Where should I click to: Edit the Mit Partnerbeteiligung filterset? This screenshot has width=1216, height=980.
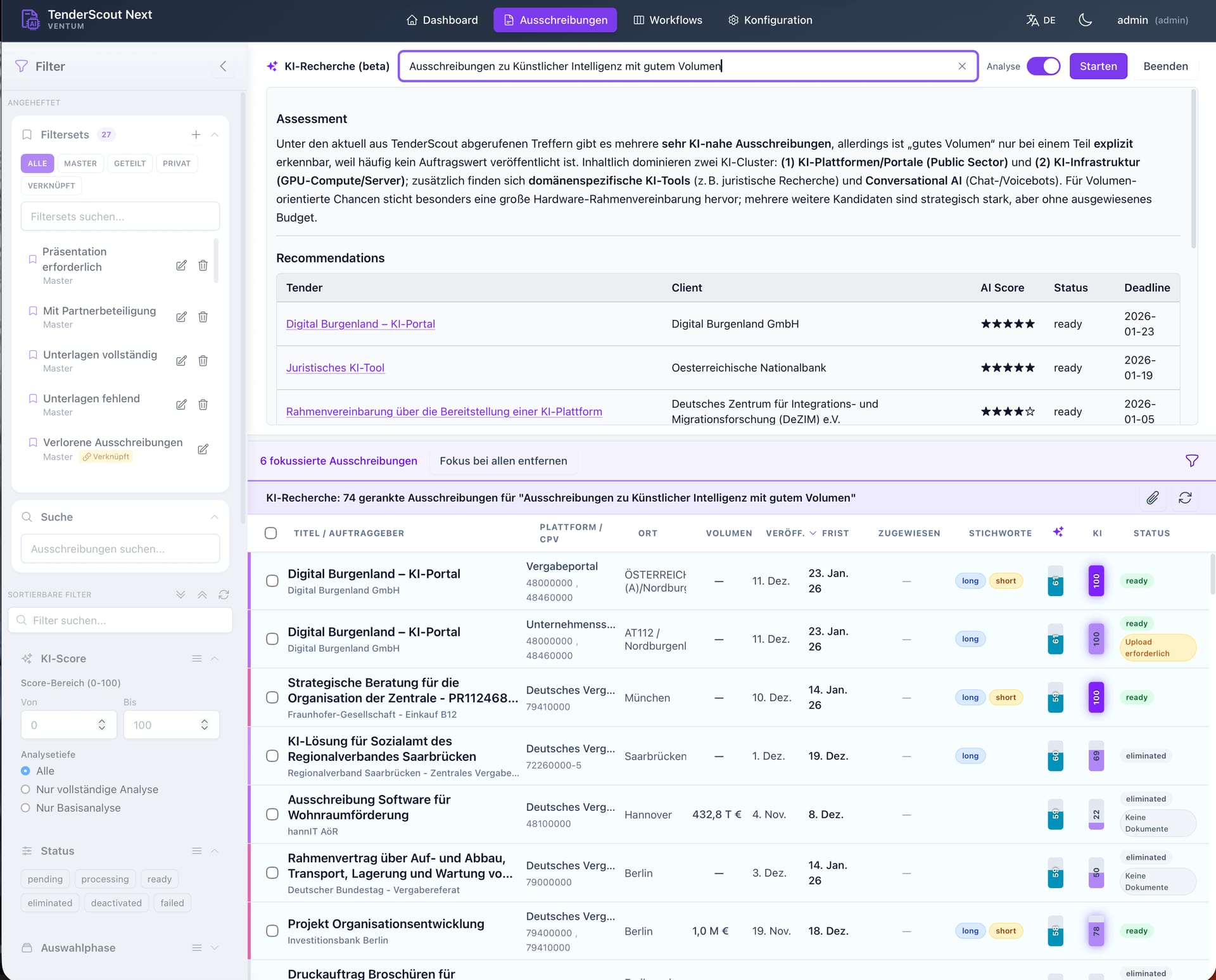pyautogui.click(x=181, y=317)
